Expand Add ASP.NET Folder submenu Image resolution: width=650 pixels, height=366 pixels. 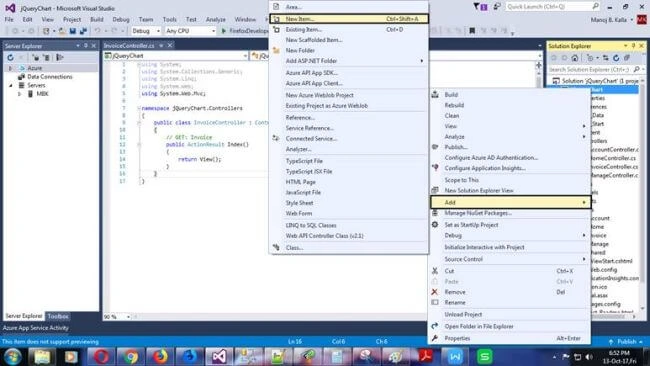(x=349, y=61)
